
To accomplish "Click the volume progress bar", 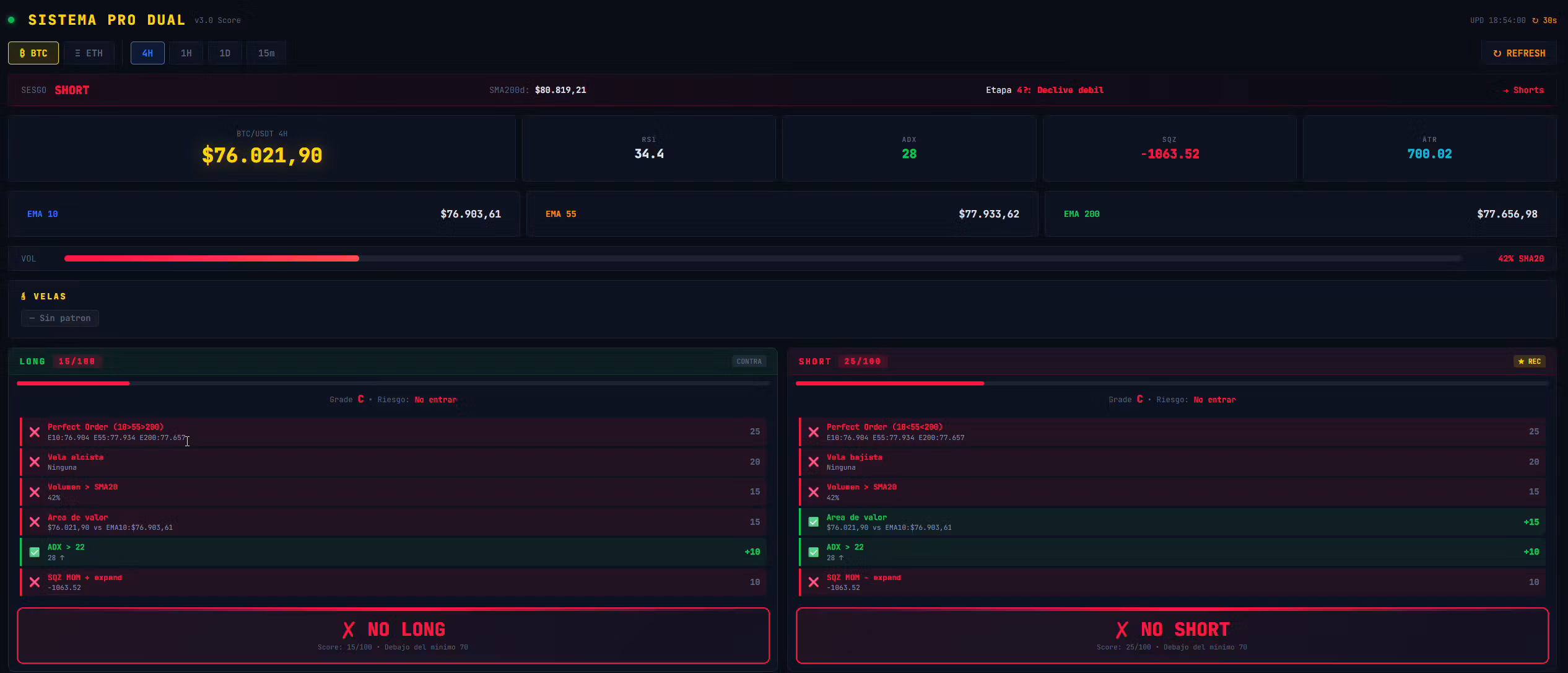I will point(764,258).
